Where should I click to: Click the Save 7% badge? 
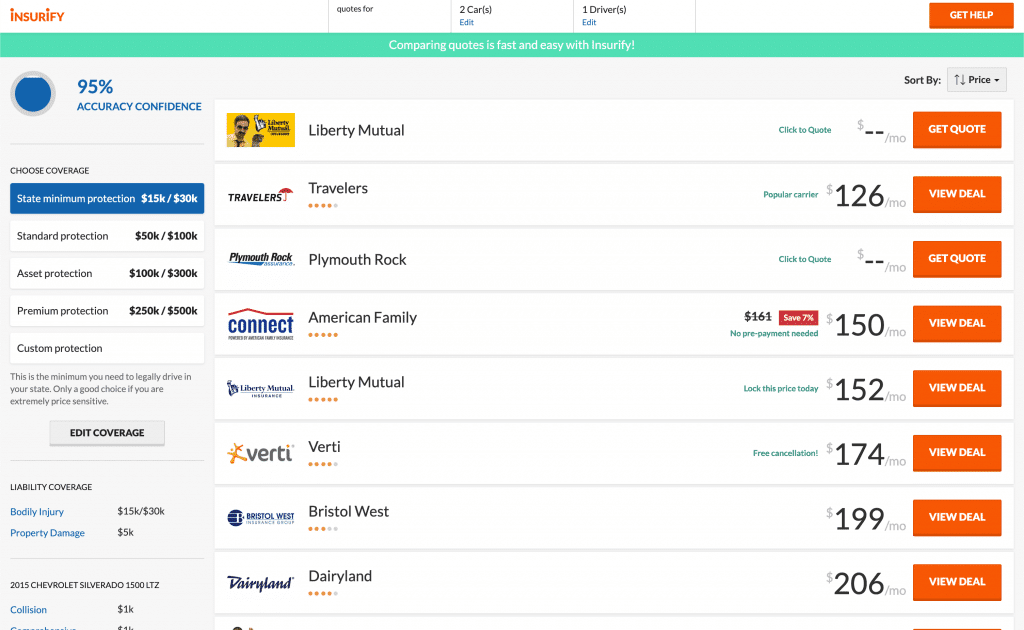798,317
